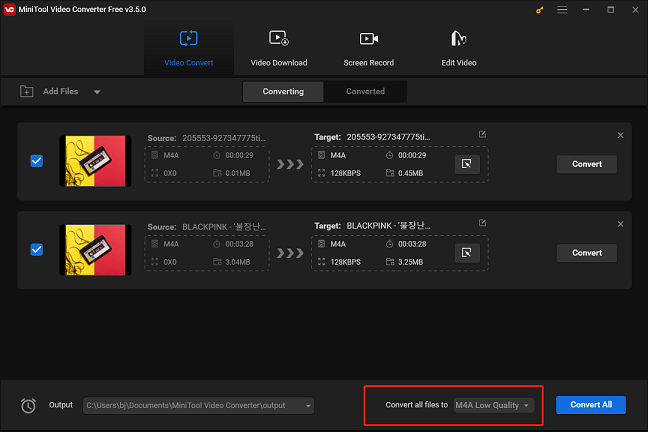Screen dimensions: 648x432
Task: Click target size 3.25MB value
Action: click(x=410, y=262)
